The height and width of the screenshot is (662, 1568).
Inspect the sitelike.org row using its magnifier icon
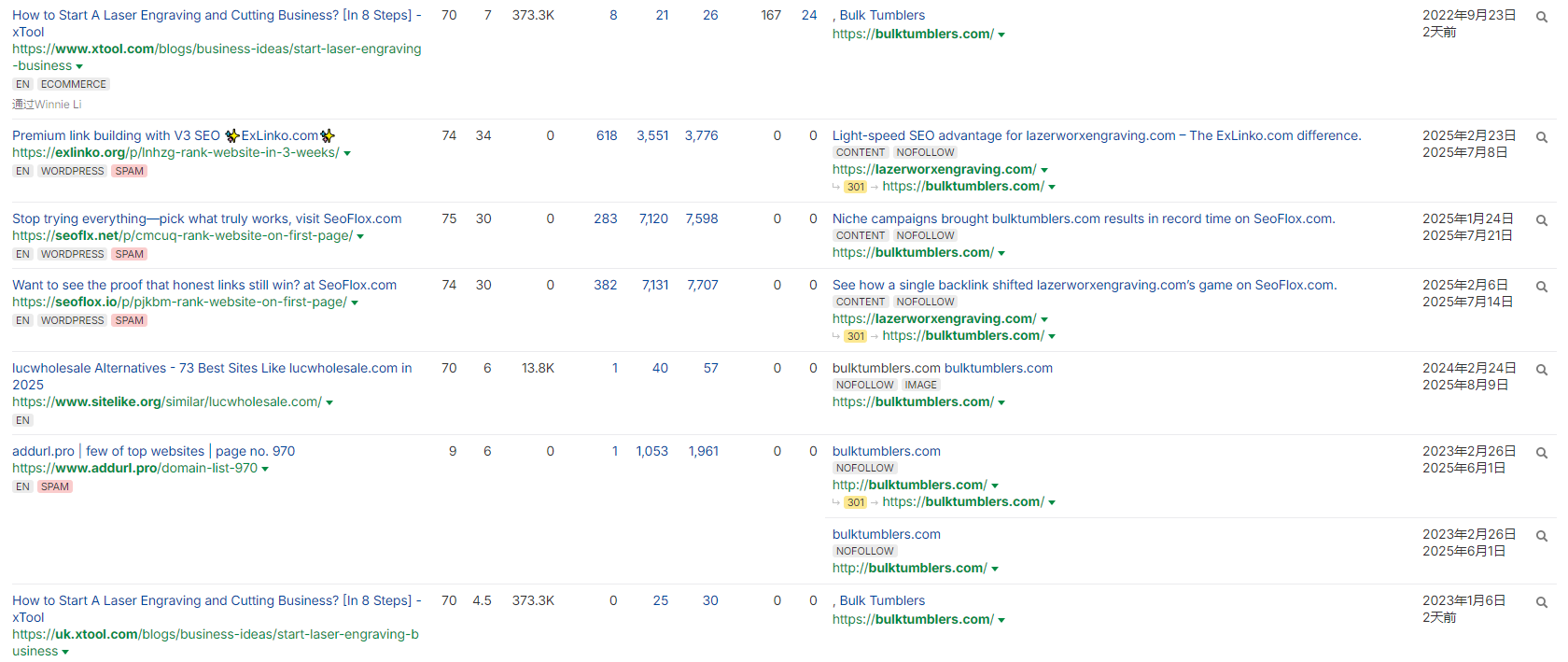1542,370
